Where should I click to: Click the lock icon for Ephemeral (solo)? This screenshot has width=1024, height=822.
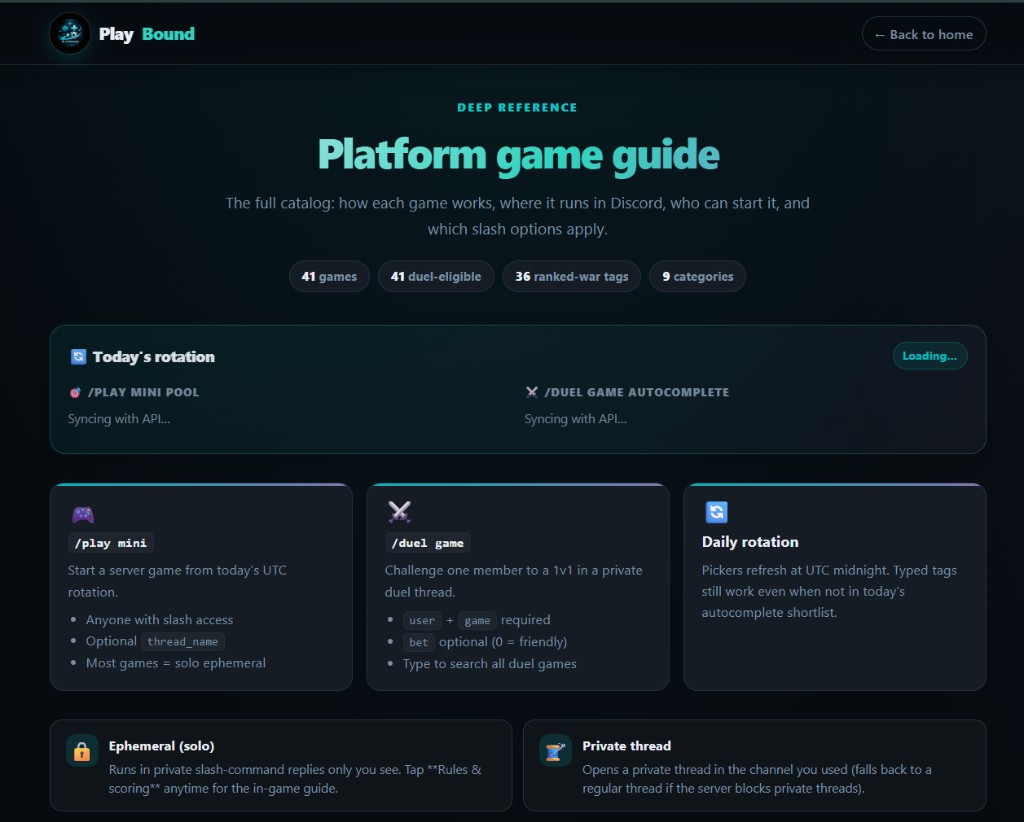click(x=82, y=751)
